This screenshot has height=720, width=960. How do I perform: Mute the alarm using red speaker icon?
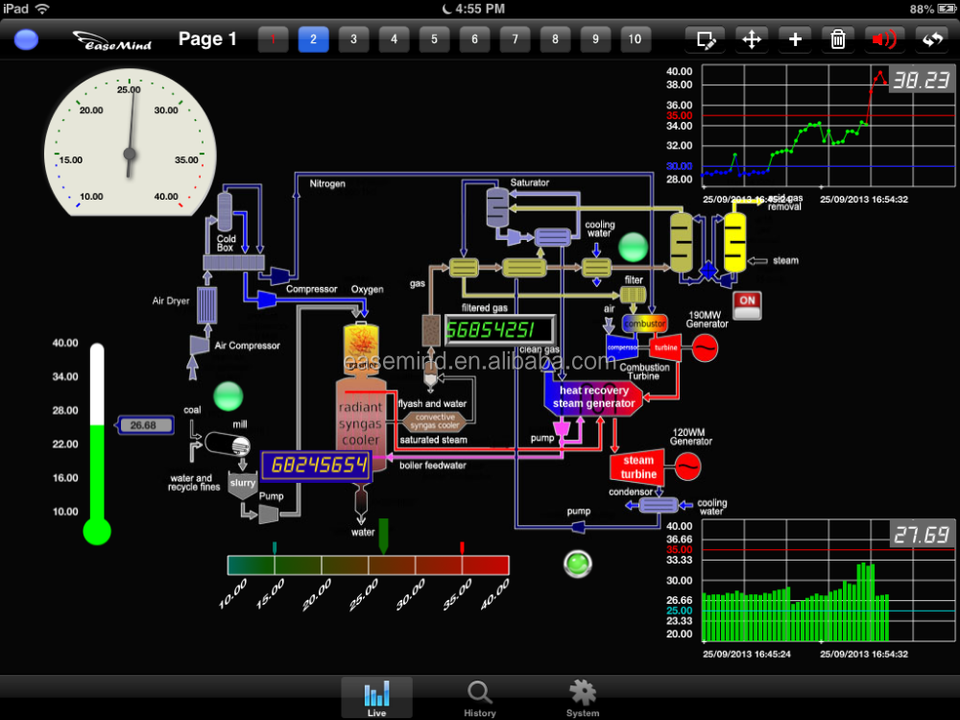click(883, 40)
